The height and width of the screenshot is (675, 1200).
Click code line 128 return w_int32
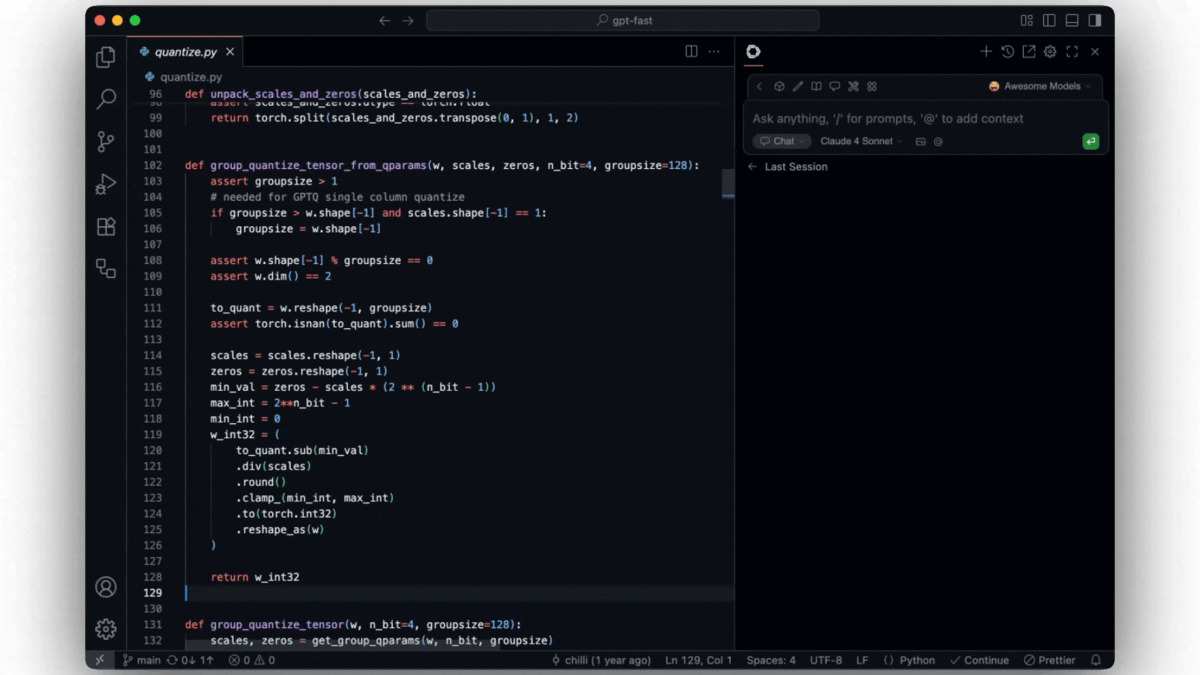click(255, 577)
